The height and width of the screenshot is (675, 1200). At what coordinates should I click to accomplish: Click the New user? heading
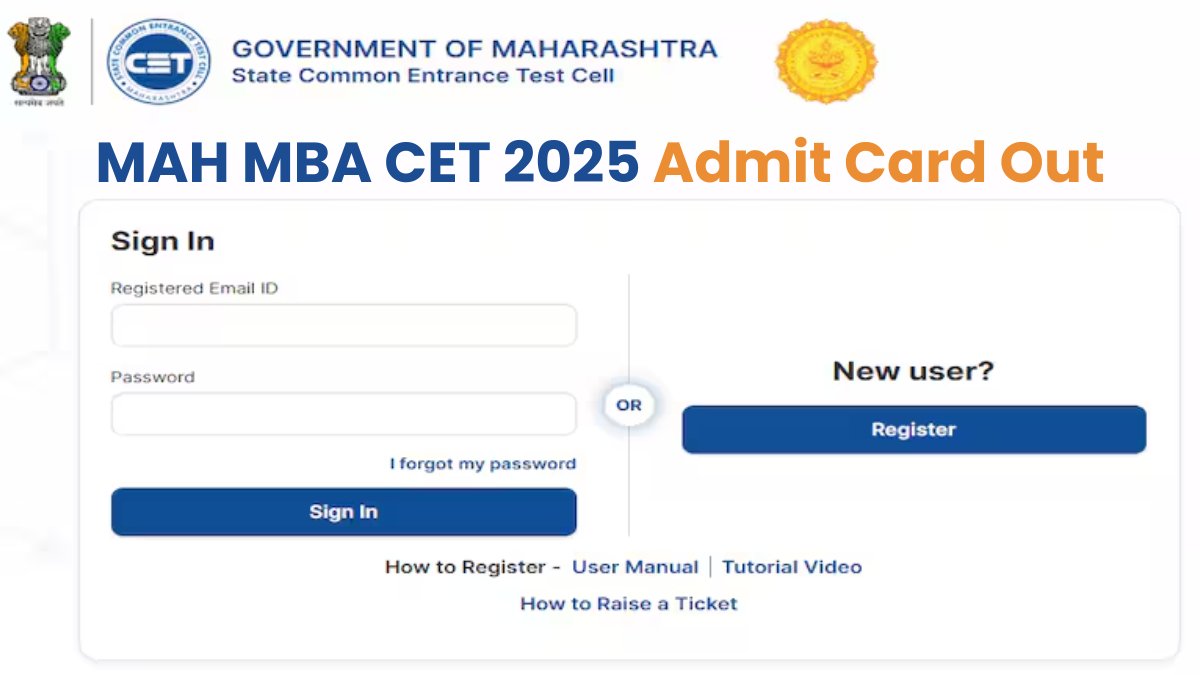(x=914, y=371)
